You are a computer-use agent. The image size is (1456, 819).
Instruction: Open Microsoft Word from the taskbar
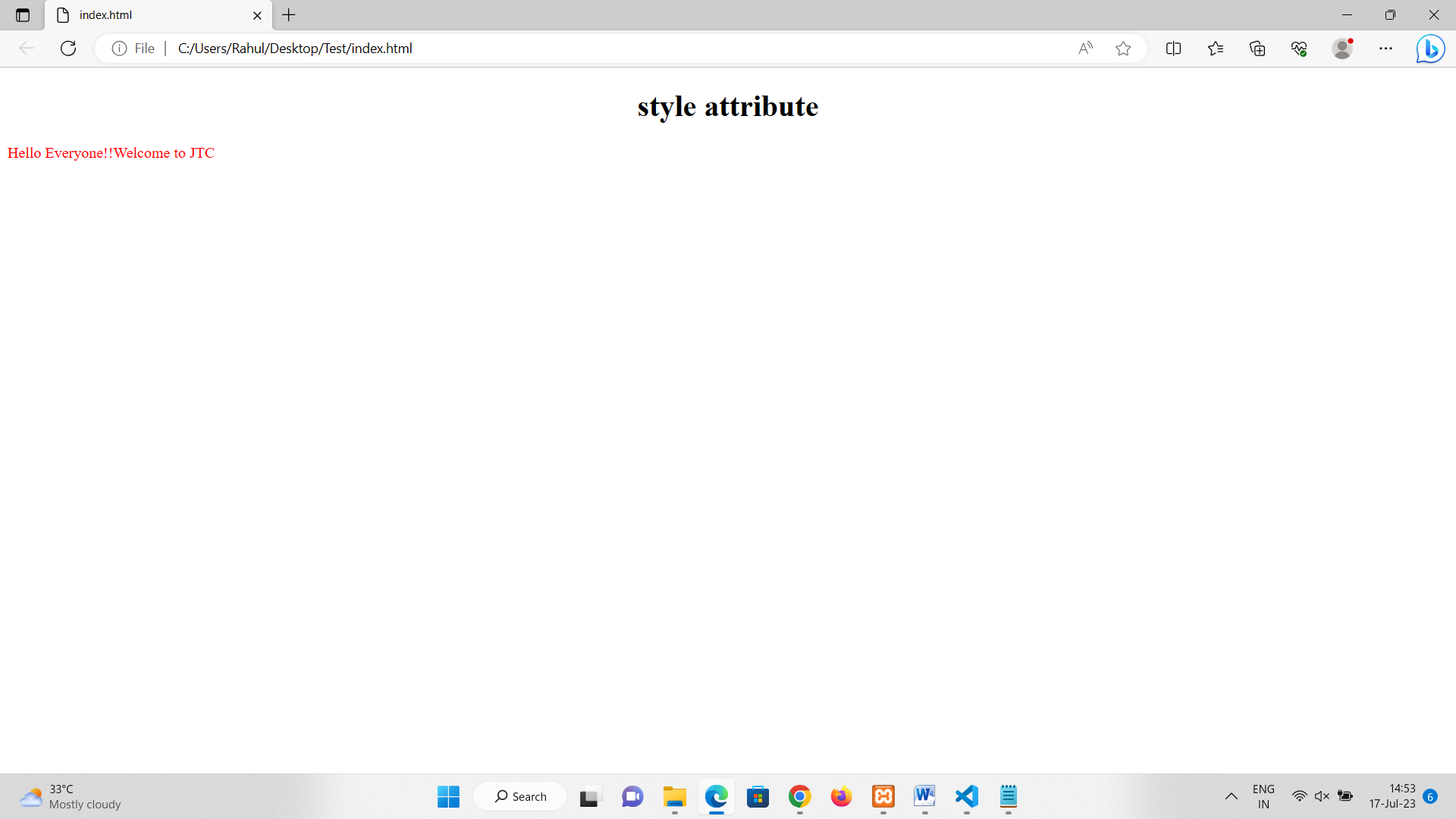(x=924, y=796)
